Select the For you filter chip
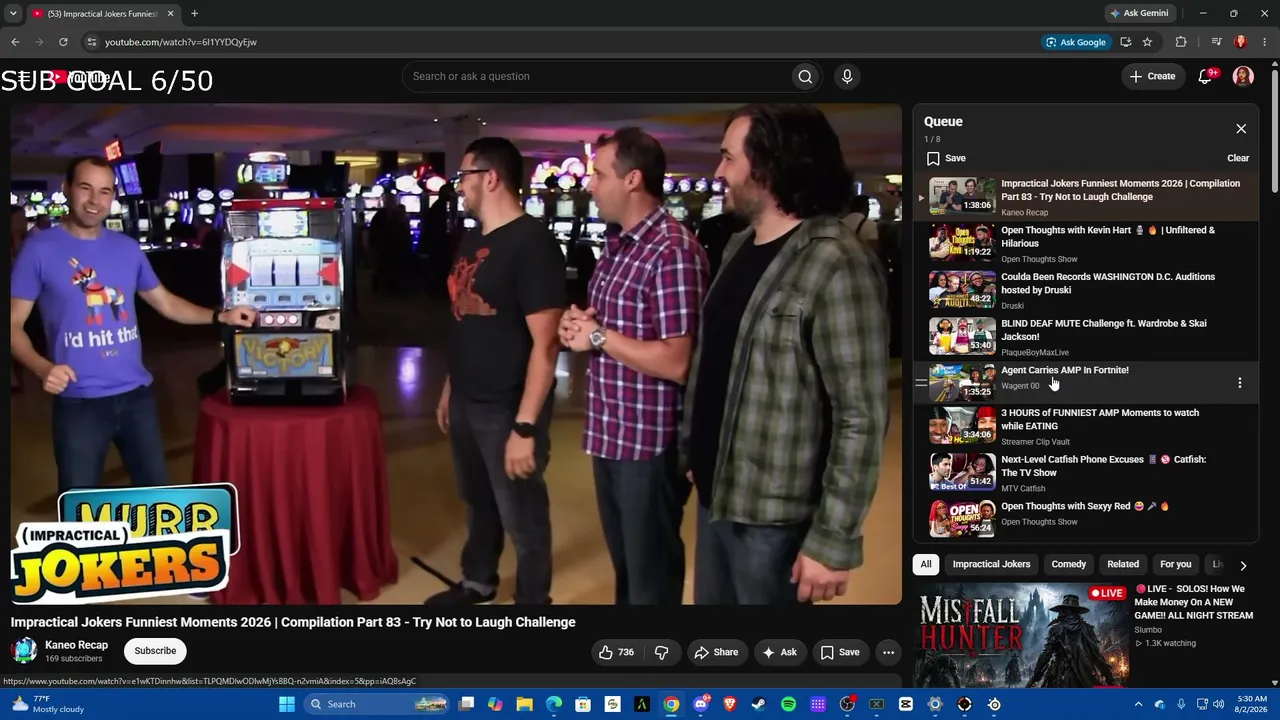Image resolution: width=1280 pixels, height=720 pixels. (1176, 564)
